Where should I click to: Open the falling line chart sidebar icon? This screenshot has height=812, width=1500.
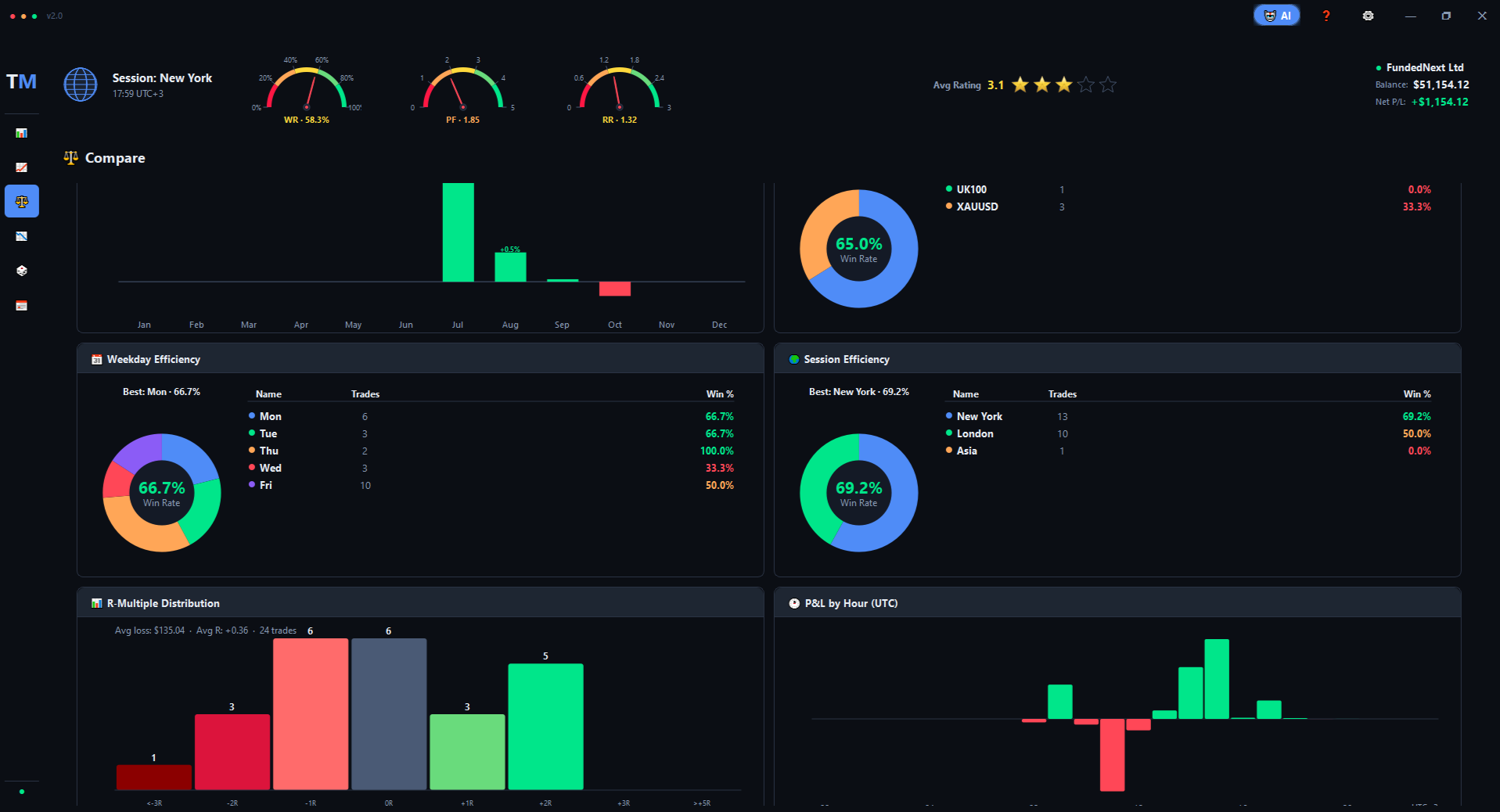[21, 236]
